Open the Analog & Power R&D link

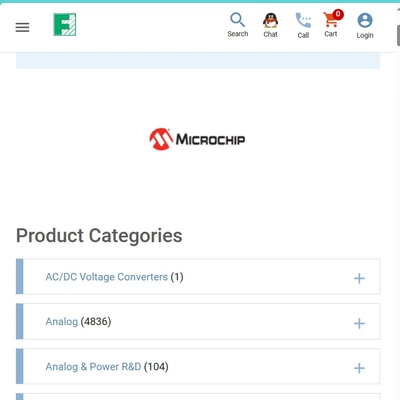tap(93, 367)
